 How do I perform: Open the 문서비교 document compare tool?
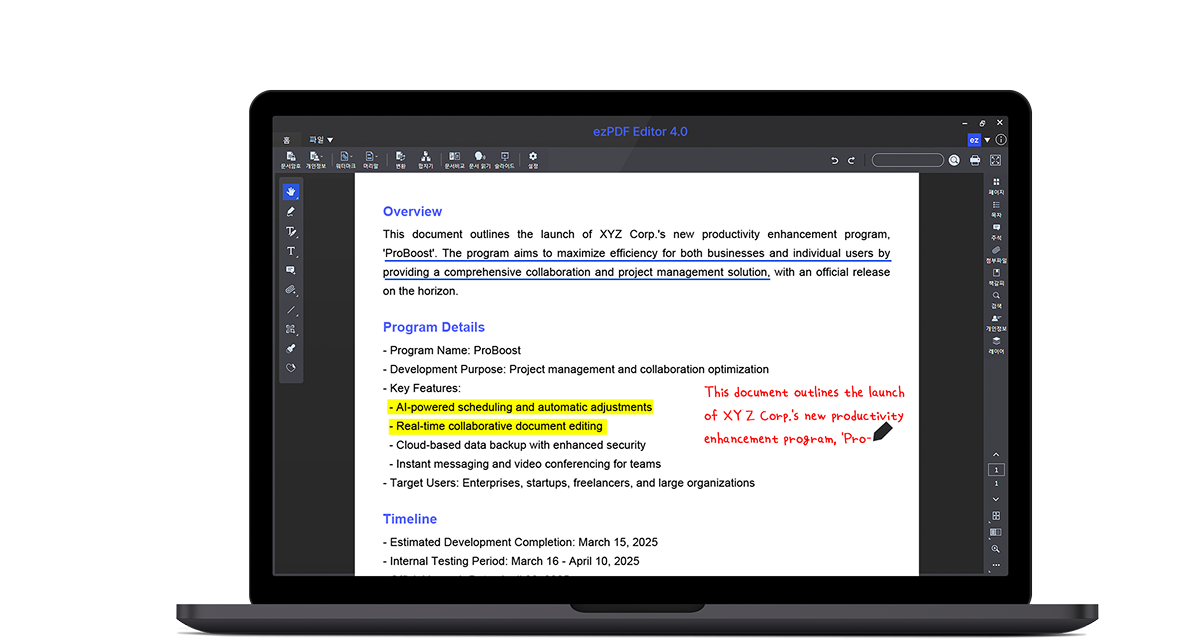tap(455, 160)
